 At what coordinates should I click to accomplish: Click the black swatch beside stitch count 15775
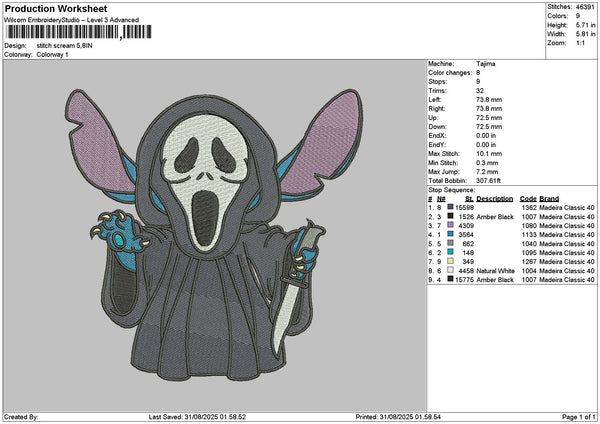450,279
